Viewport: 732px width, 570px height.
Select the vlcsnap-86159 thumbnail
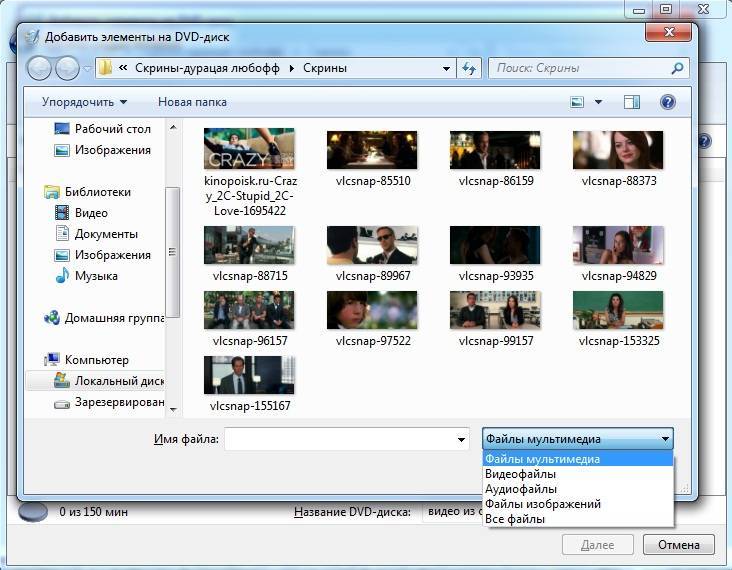pyautogui.click(x=495, y=150)
